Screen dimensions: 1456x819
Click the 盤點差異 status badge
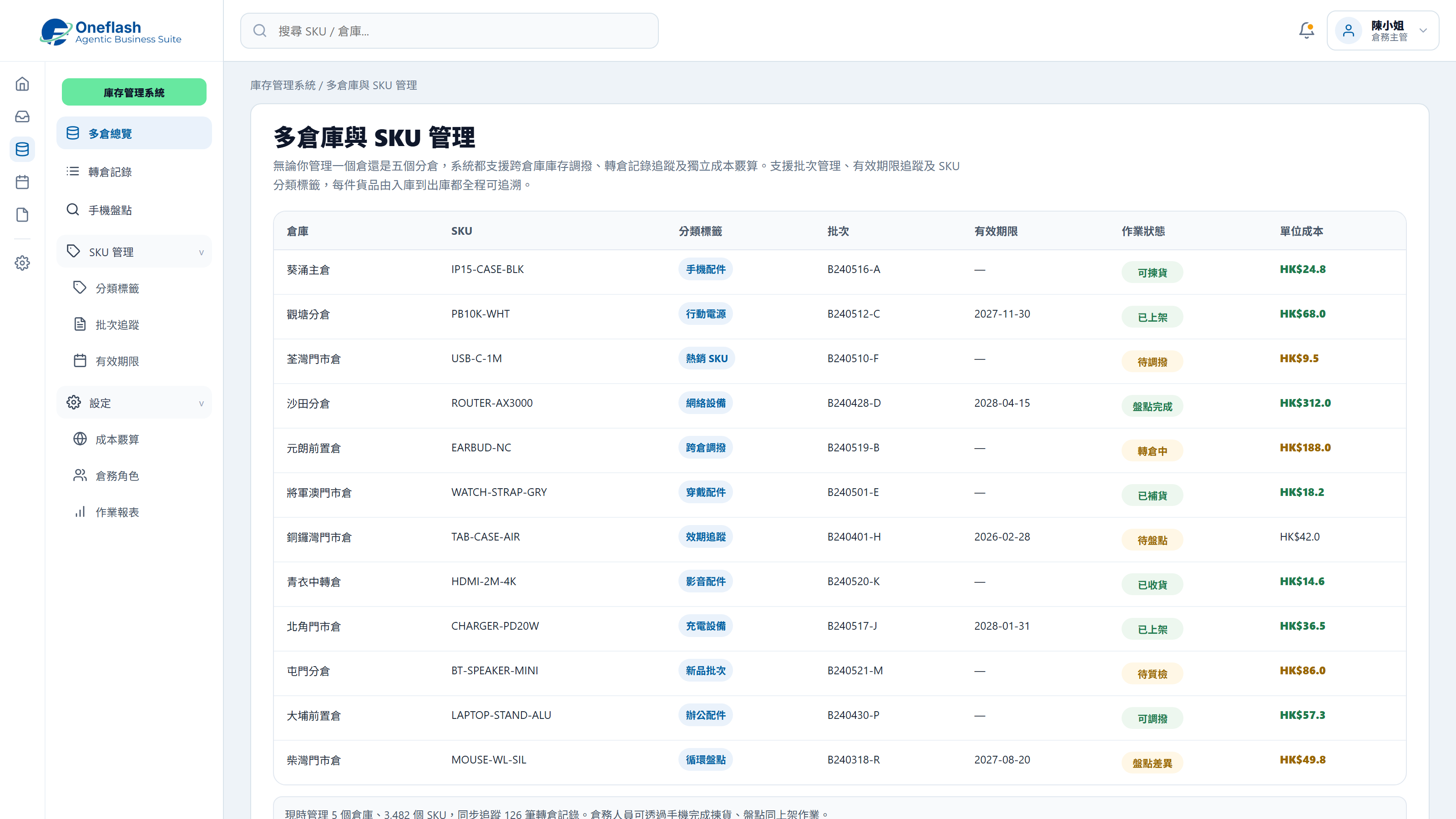point(1152,763)
